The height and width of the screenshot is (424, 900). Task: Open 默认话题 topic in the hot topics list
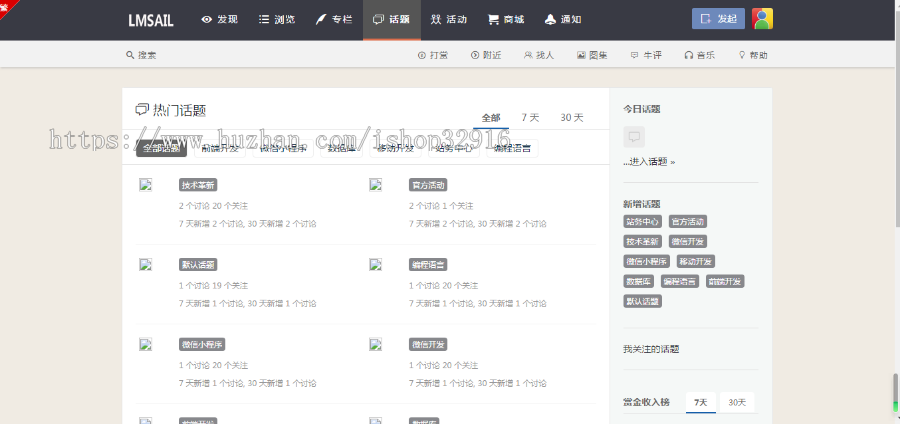(x=198, y=264)
